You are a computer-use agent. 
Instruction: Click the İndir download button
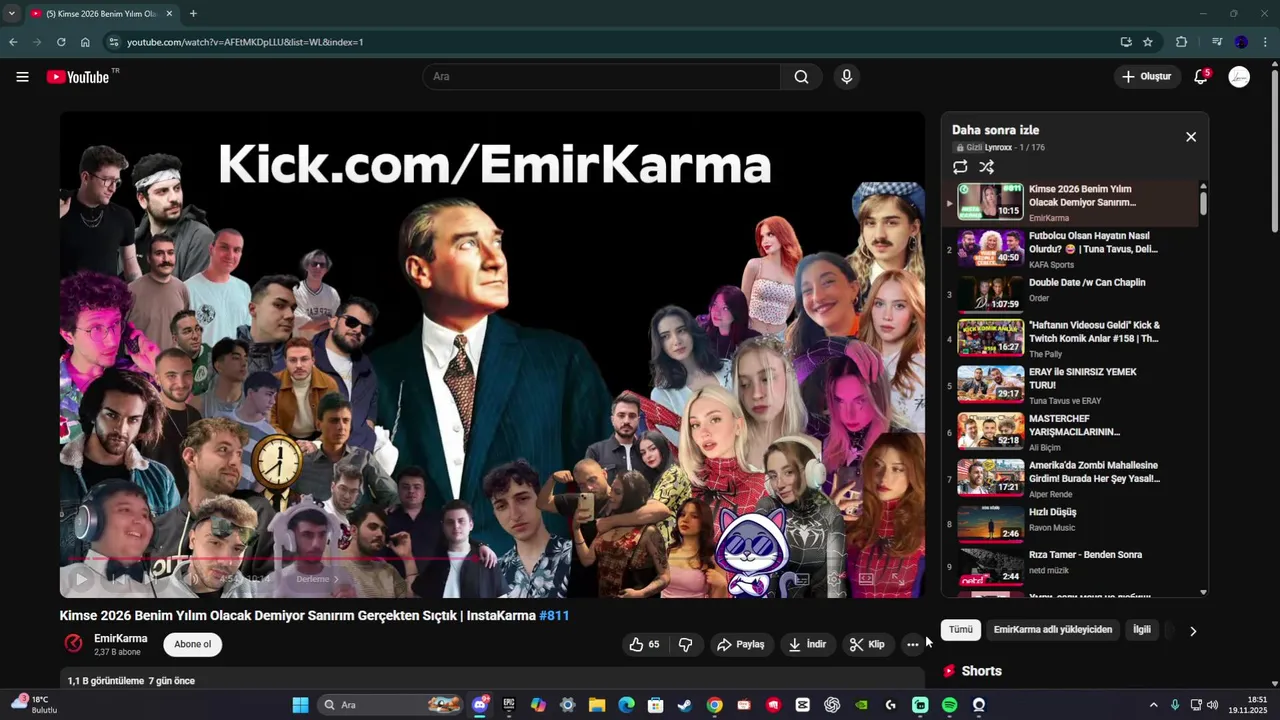point(808,645)
